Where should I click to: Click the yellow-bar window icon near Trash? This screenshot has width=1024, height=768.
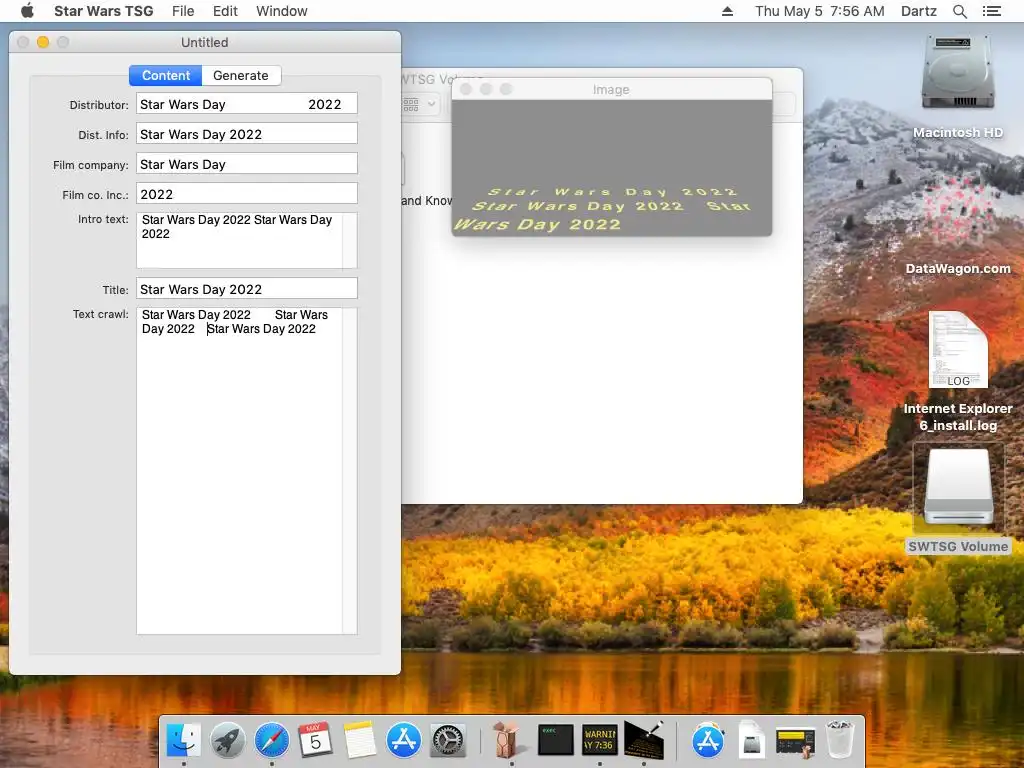tap(795, 742)
